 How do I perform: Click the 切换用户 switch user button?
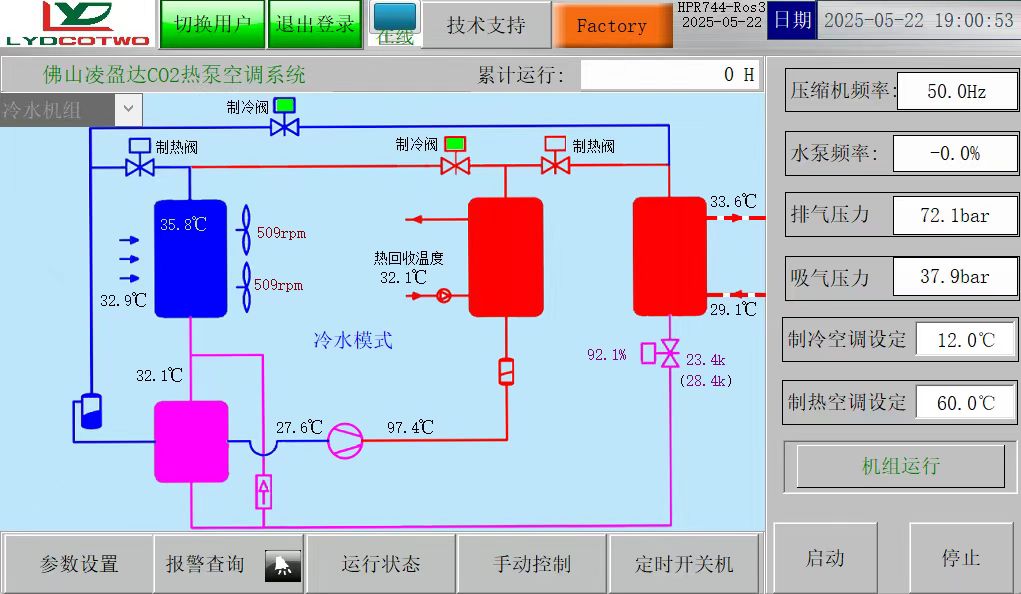click(x=212, y=24)
